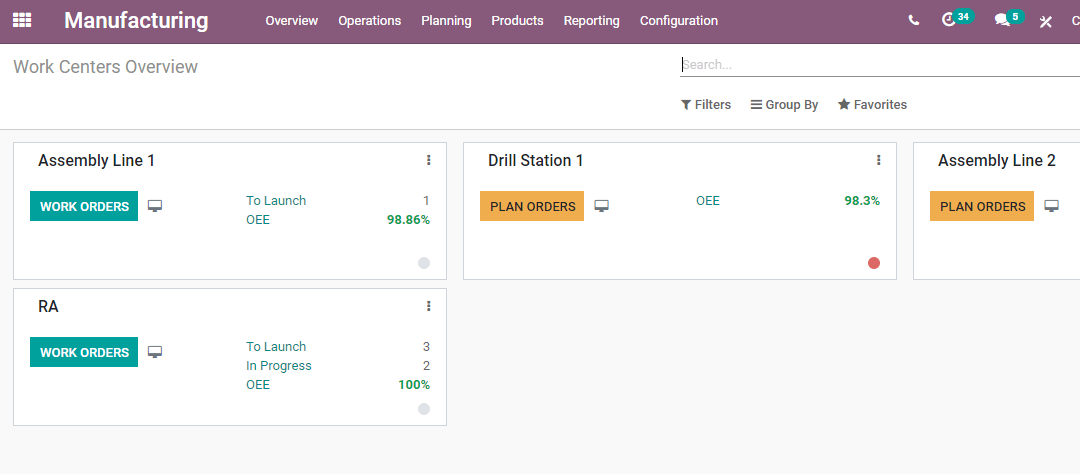
Task: Open activities clock icon with 34 badge
Action: 950,20
